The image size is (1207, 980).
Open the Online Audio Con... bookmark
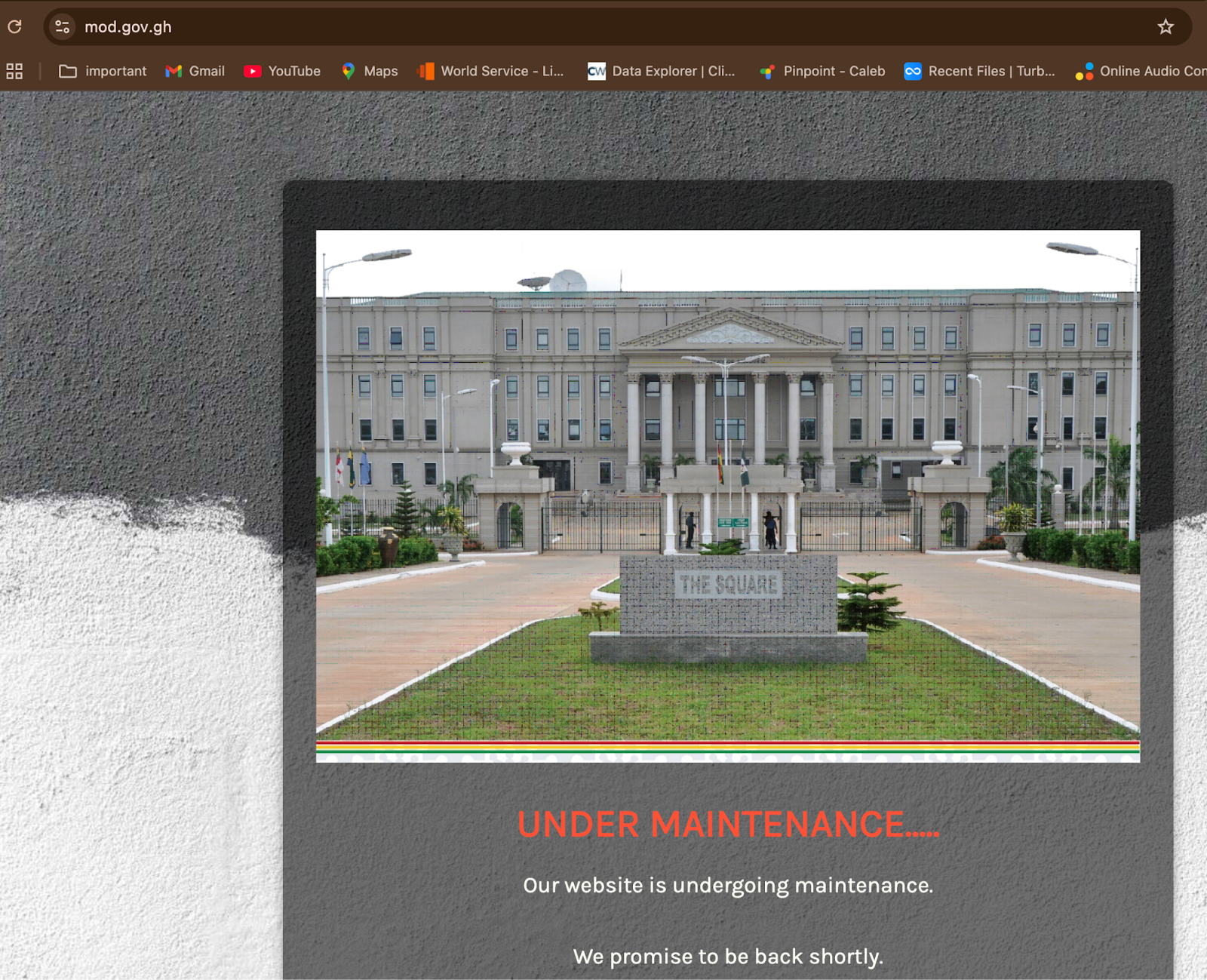[x=1141, y=71]
